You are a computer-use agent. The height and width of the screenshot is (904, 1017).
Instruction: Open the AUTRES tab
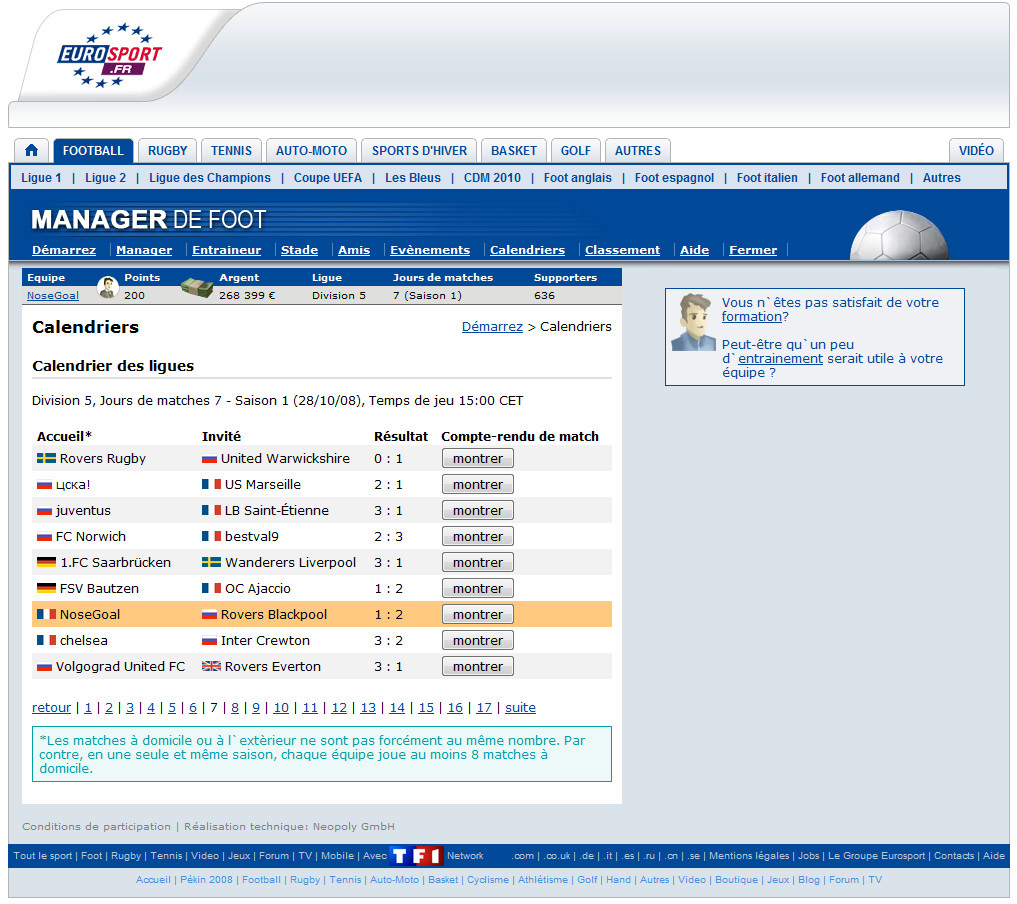638,150
